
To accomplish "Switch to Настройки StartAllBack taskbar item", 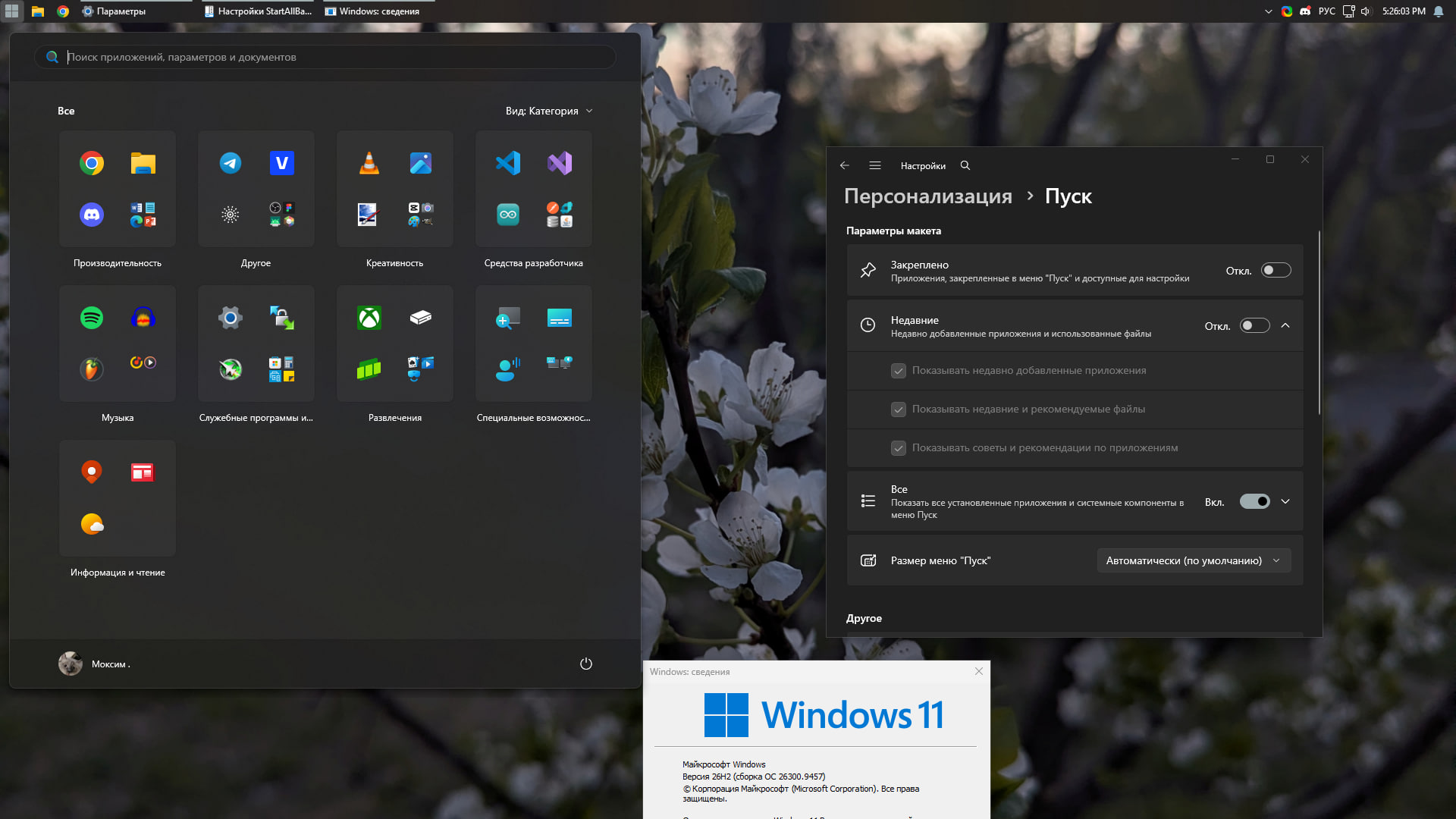I will click(259, 11).
